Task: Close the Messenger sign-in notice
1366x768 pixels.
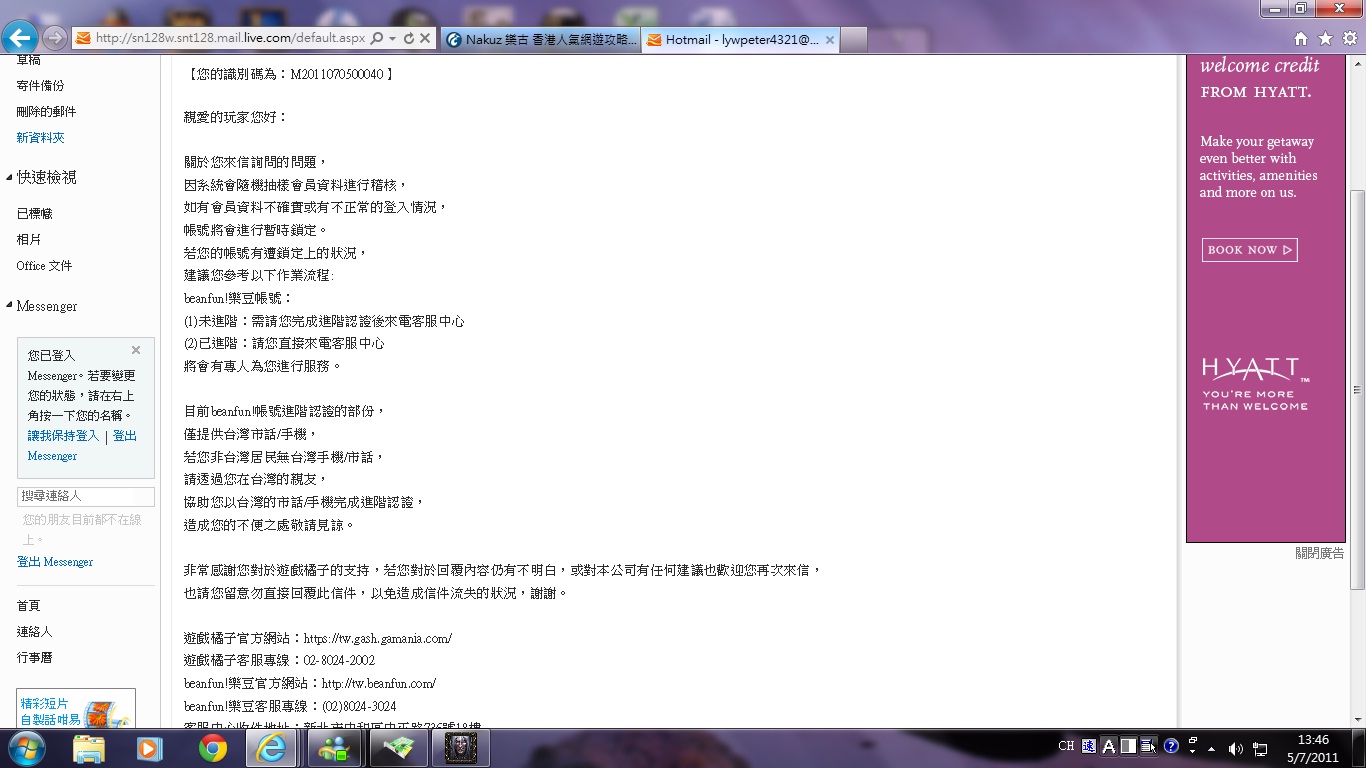Action: [x=136, y=350]
